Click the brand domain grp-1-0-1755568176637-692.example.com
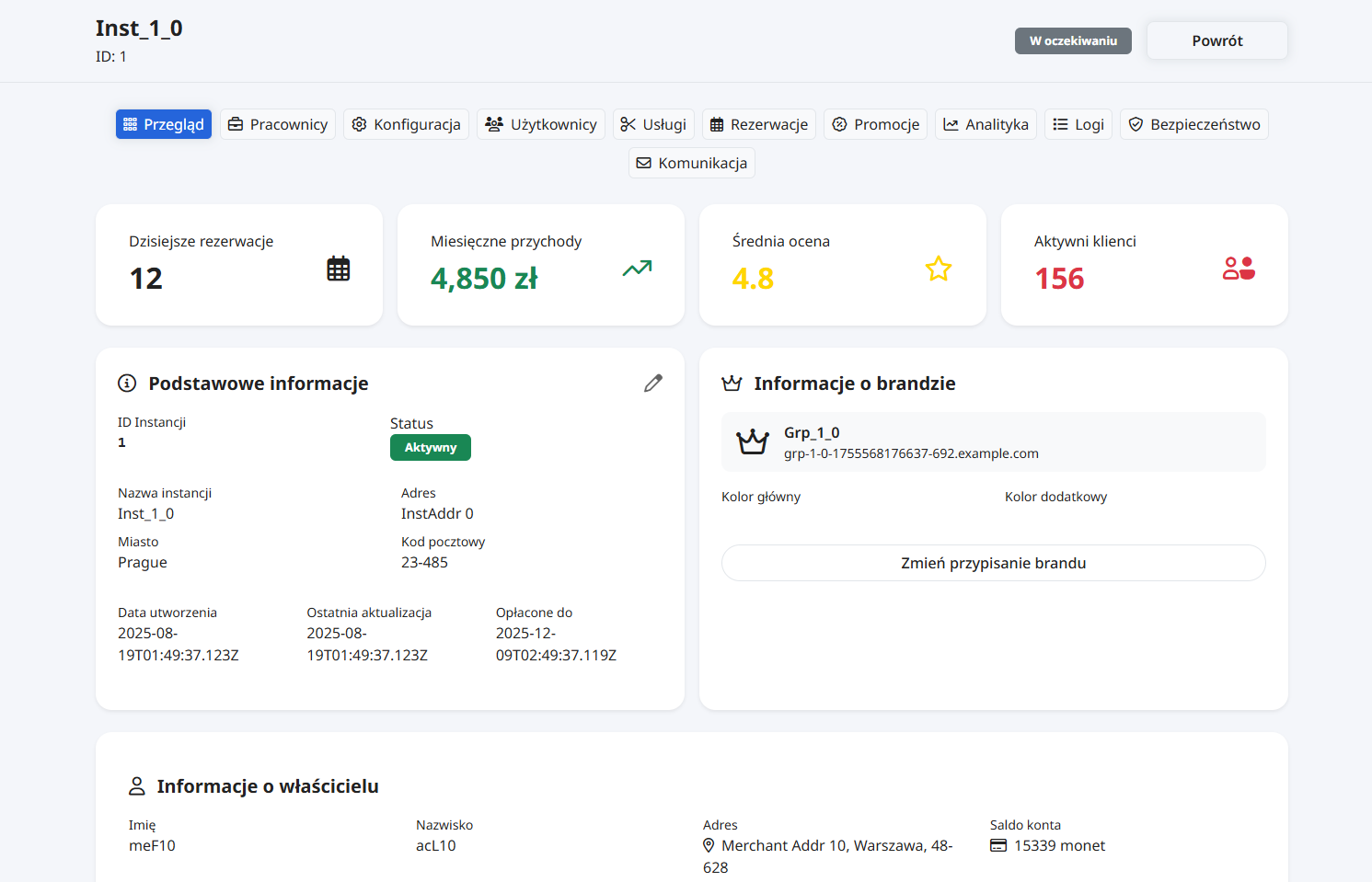Viewport: 1372px width, 882px height. tap(911, 453)
